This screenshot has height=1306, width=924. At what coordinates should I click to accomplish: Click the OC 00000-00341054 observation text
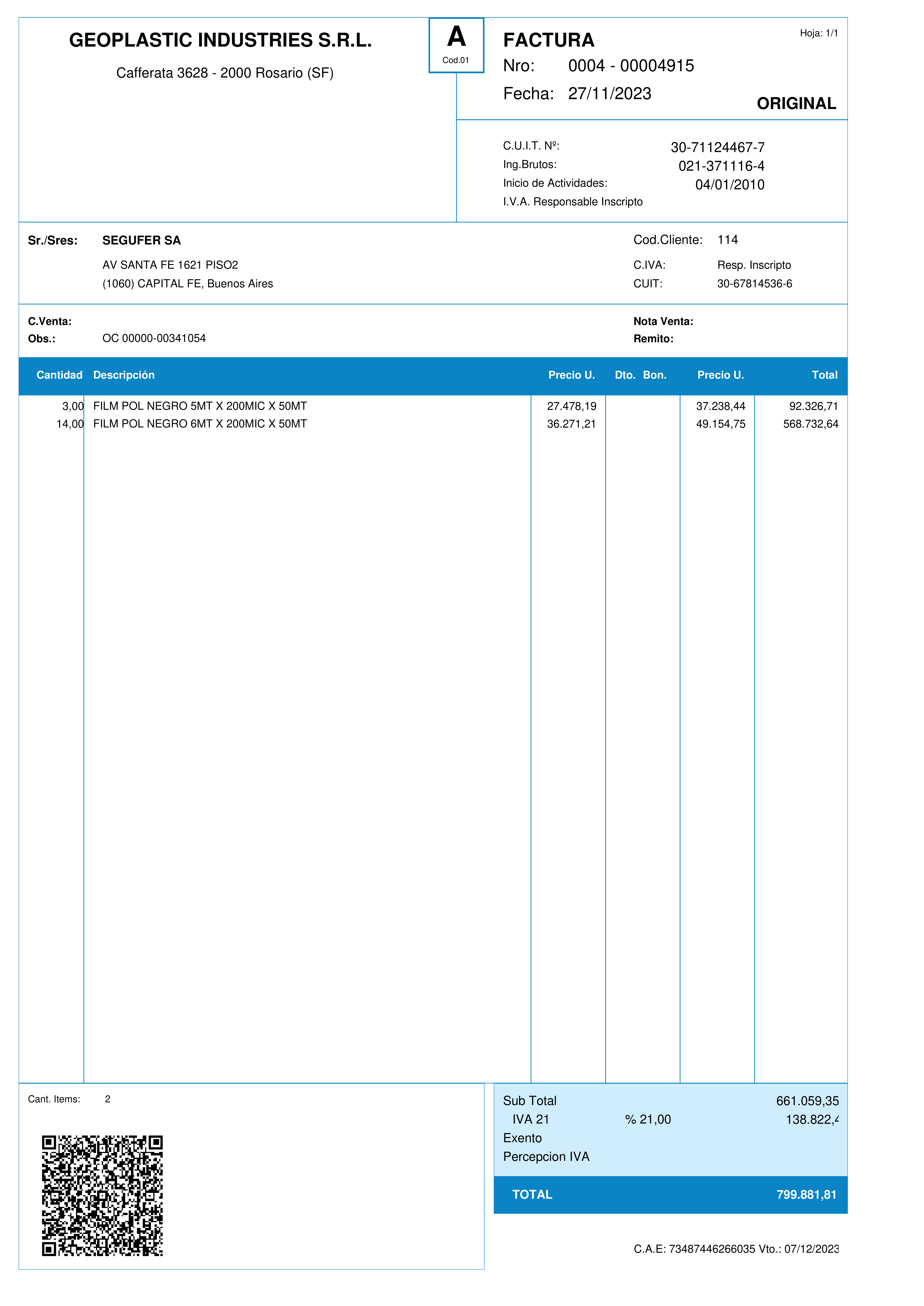(x=154, y=338)
